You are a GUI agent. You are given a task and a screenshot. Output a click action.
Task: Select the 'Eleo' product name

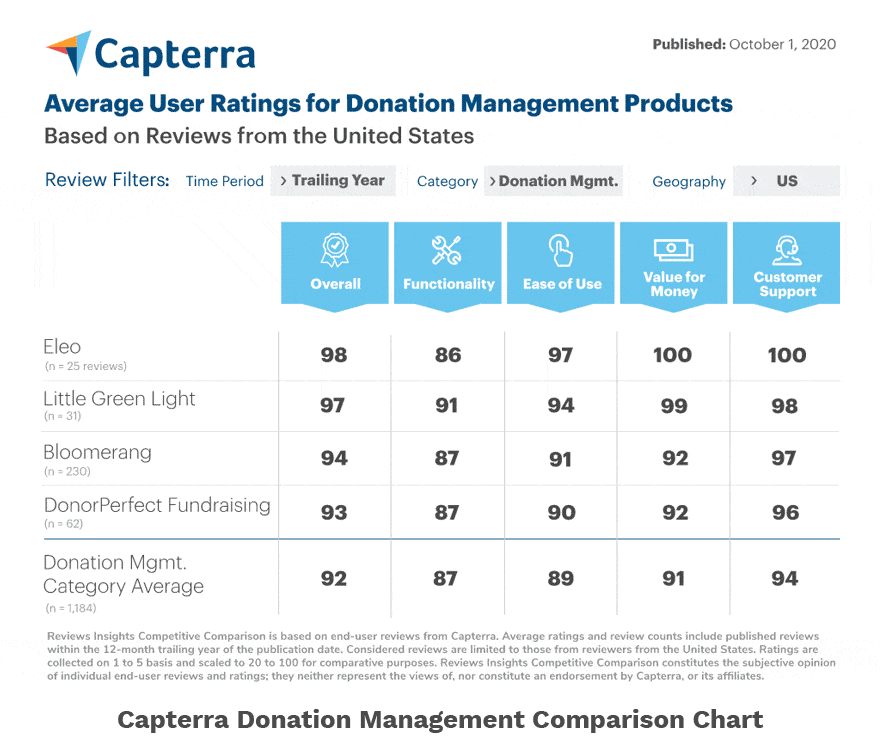pos(62,347)
